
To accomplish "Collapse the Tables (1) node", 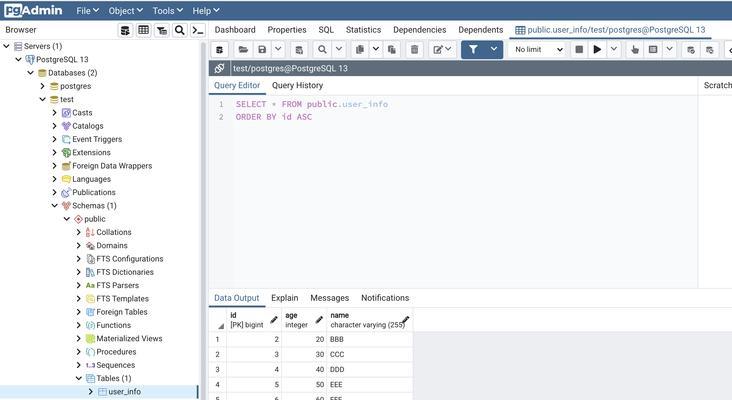I will click(x=78, y=379).
